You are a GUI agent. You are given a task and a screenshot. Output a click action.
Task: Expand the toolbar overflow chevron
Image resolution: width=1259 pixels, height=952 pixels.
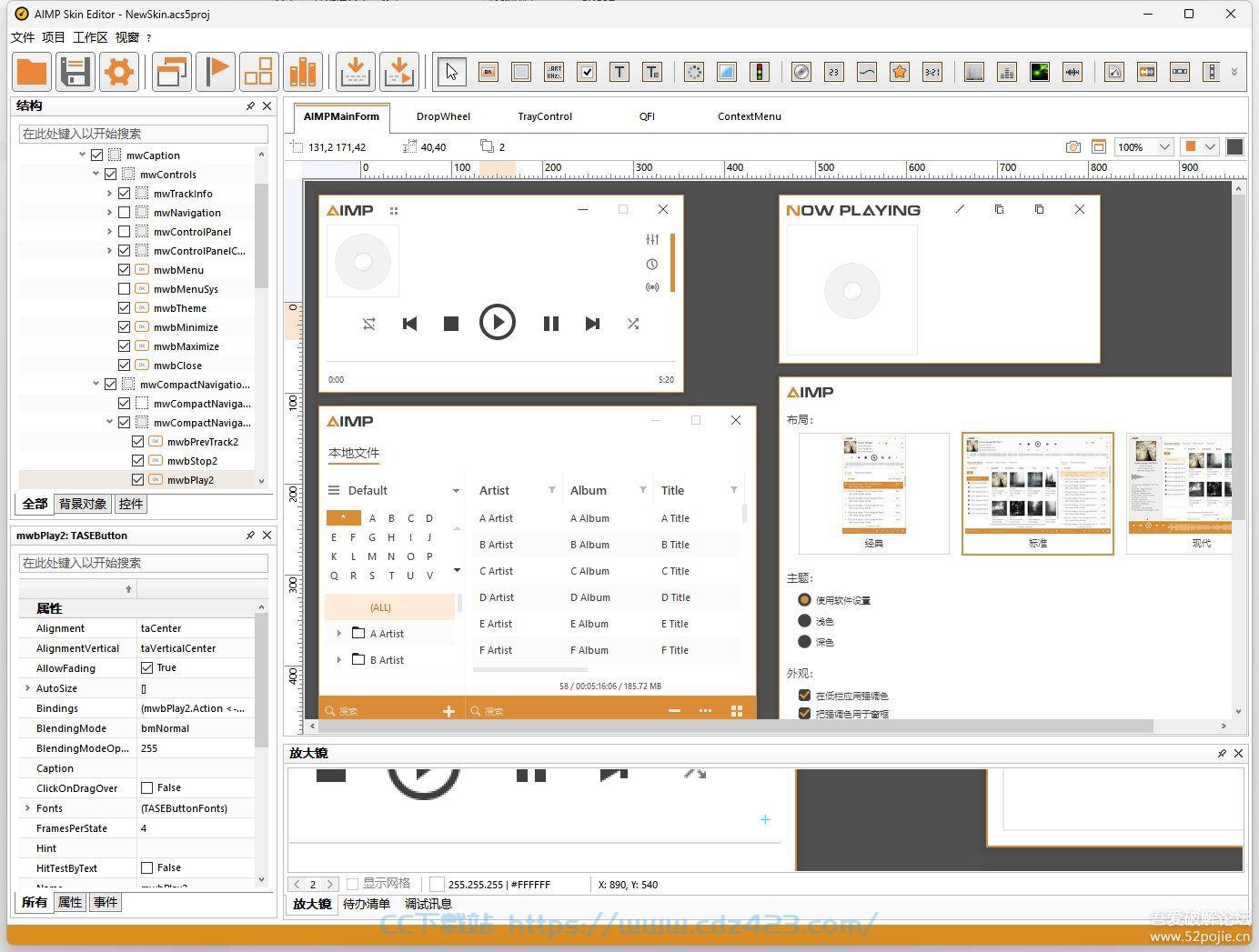[x=1234, y=72]
